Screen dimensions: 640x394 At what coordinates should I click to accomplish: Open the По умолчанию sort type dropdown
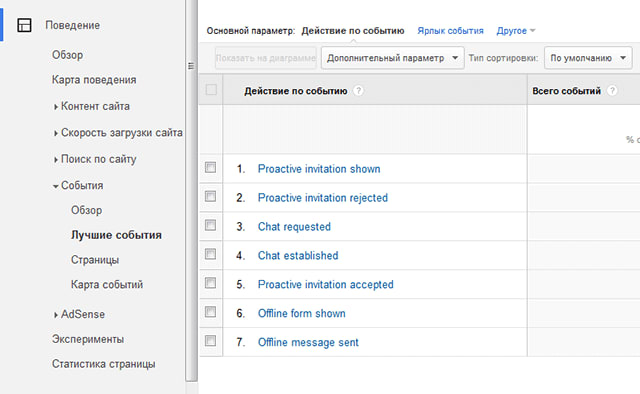point(588,58)
